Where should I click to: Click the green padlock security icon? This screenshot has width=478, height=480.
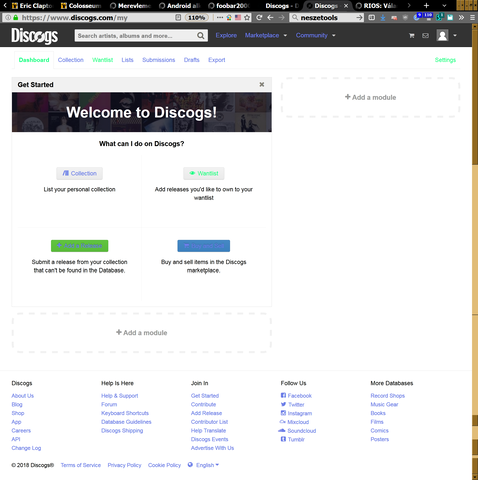[16, 18]
